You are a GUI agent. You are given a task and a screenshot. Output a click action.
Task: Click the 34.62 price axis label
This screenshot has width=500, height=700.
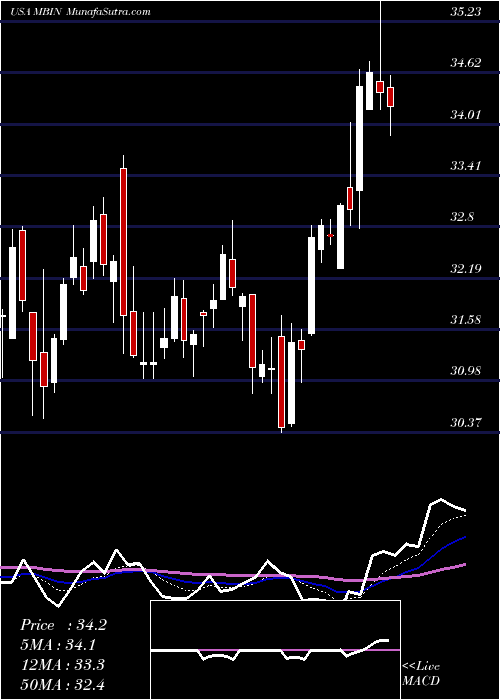tap(466, 63)
